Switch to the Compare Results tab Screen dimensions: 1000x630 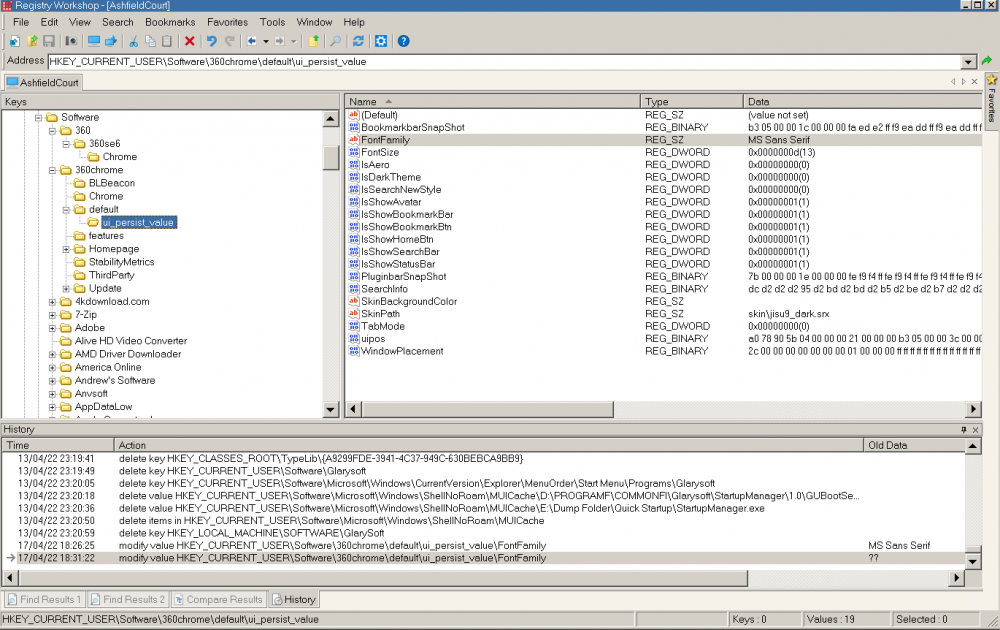[x=217, y=600]
